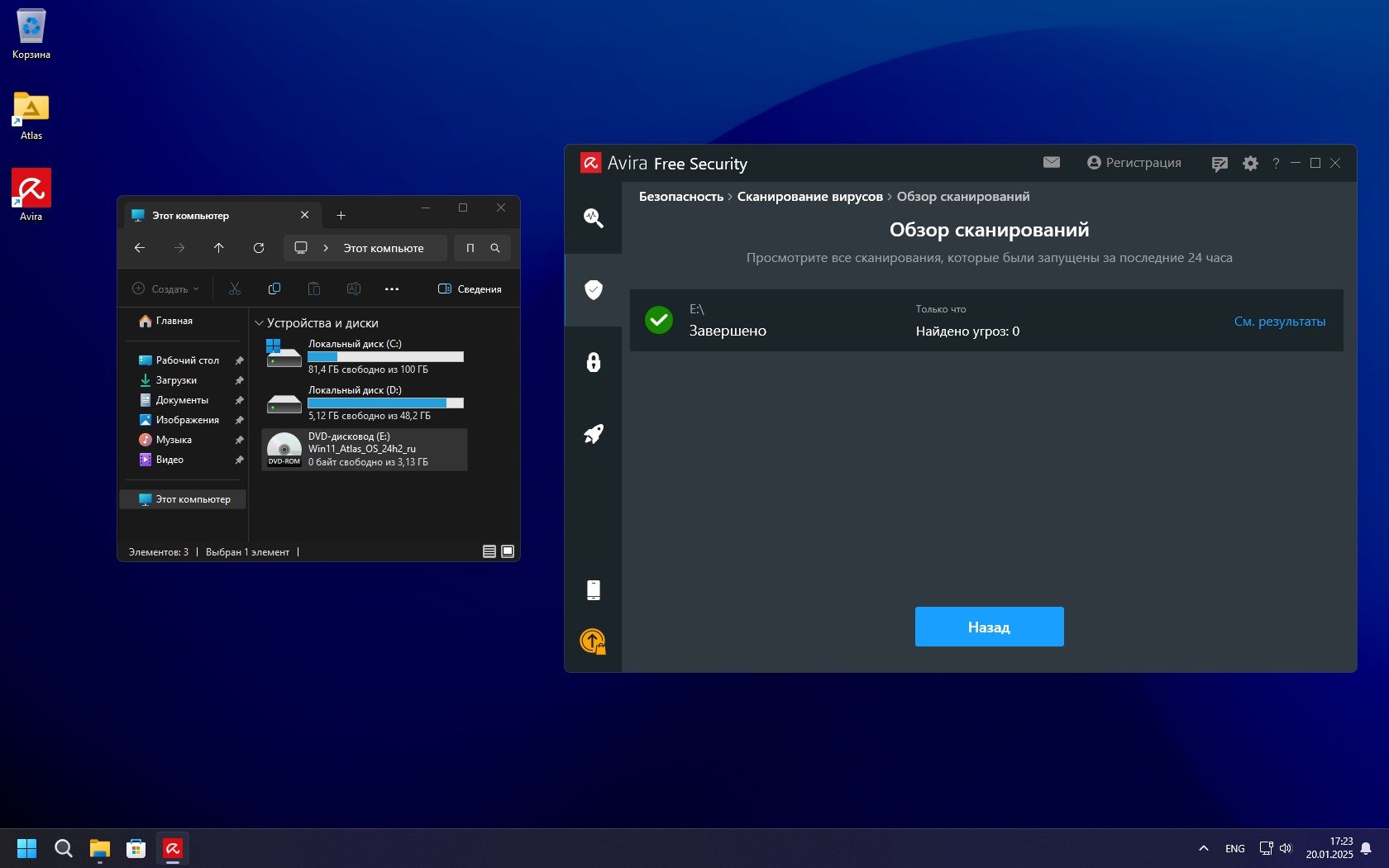
Task: Open the 'См. результаты' link
Action: tap(1279, 322)
